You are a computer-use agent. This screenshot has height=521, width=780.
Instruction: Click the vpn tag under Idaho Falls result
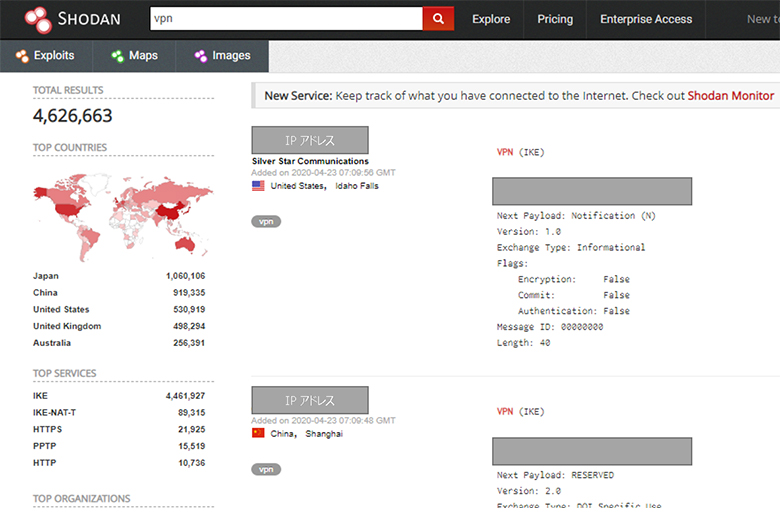pos(266,221)
